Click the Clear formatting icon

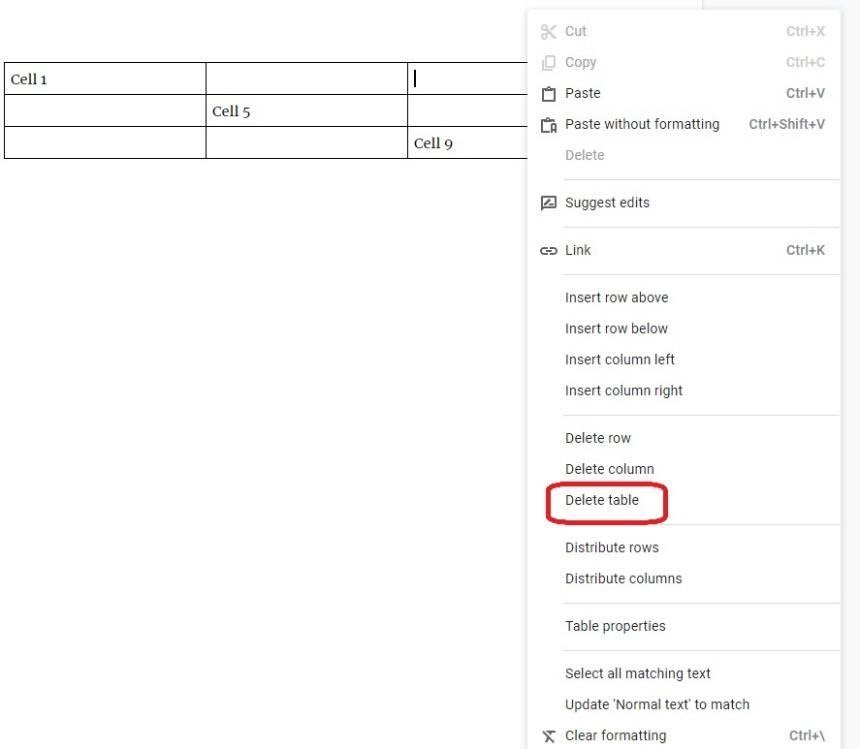(548, 736)
